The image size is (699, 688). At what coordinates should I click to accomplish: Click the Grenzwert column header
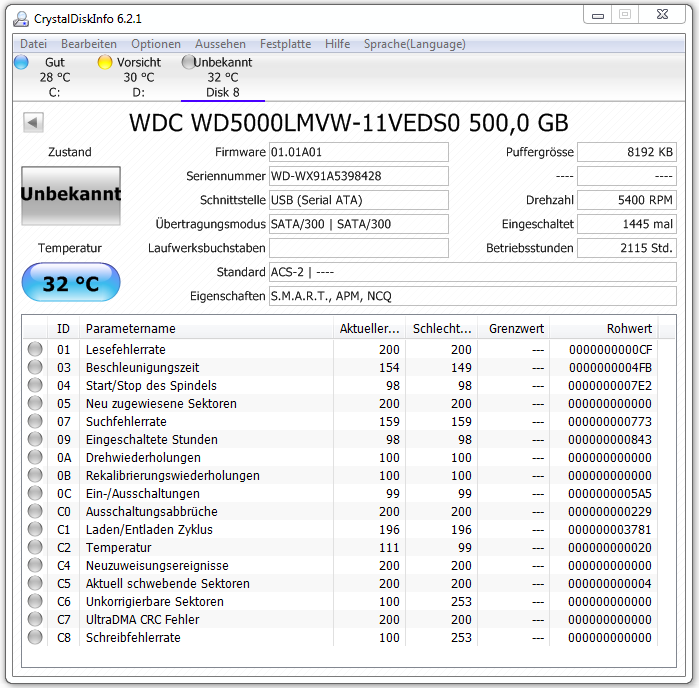[514, 329]
